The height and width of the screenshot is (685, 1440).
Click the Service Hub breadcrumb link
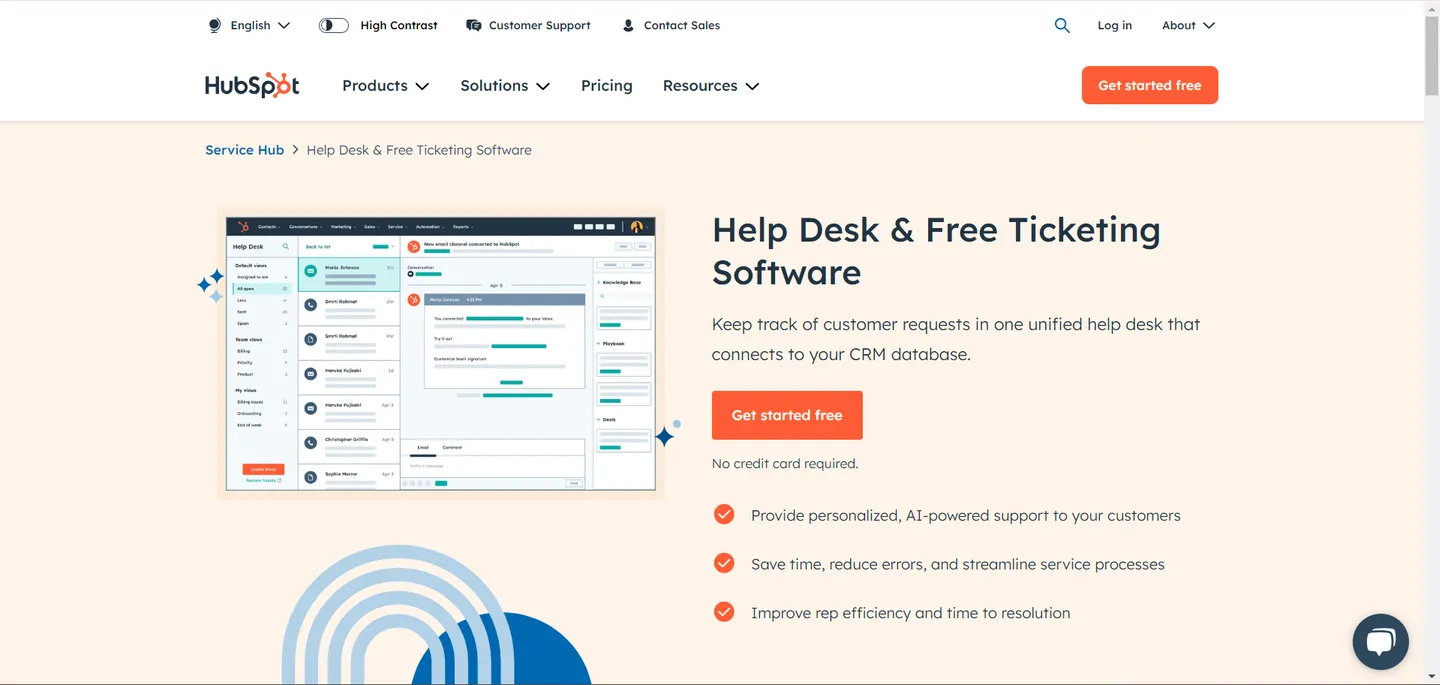pyautogui.click(x=245, y=150)
